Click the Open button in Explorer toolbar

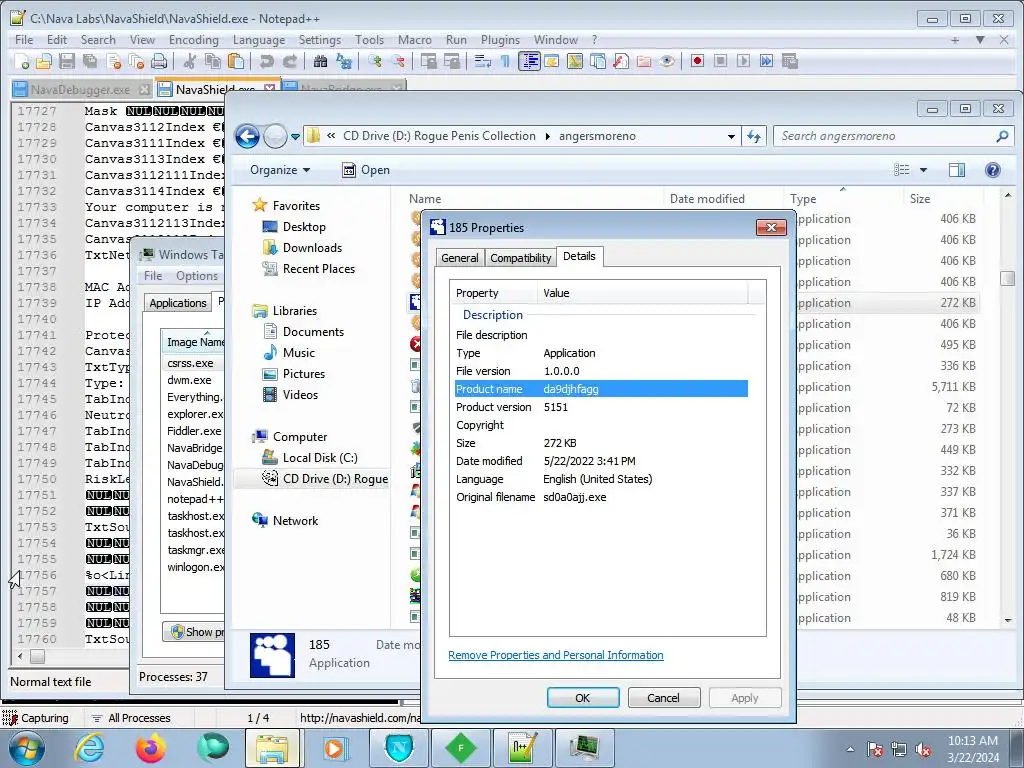(366, 170)
